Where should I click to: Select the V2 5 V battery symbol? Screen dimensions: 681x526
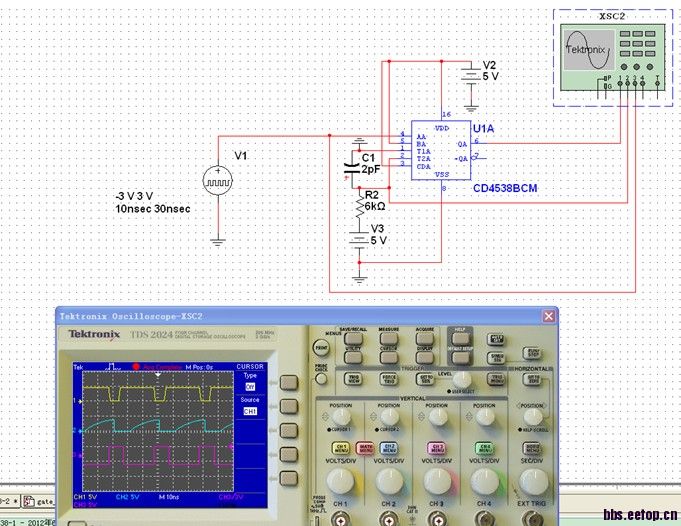471,76
